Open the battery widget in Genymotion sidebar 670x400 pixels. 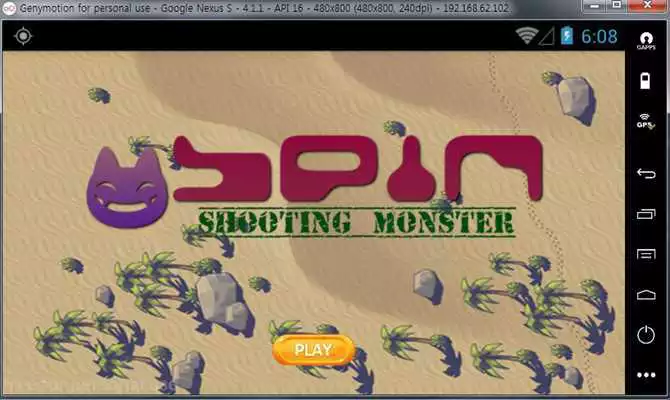(645, 80)
